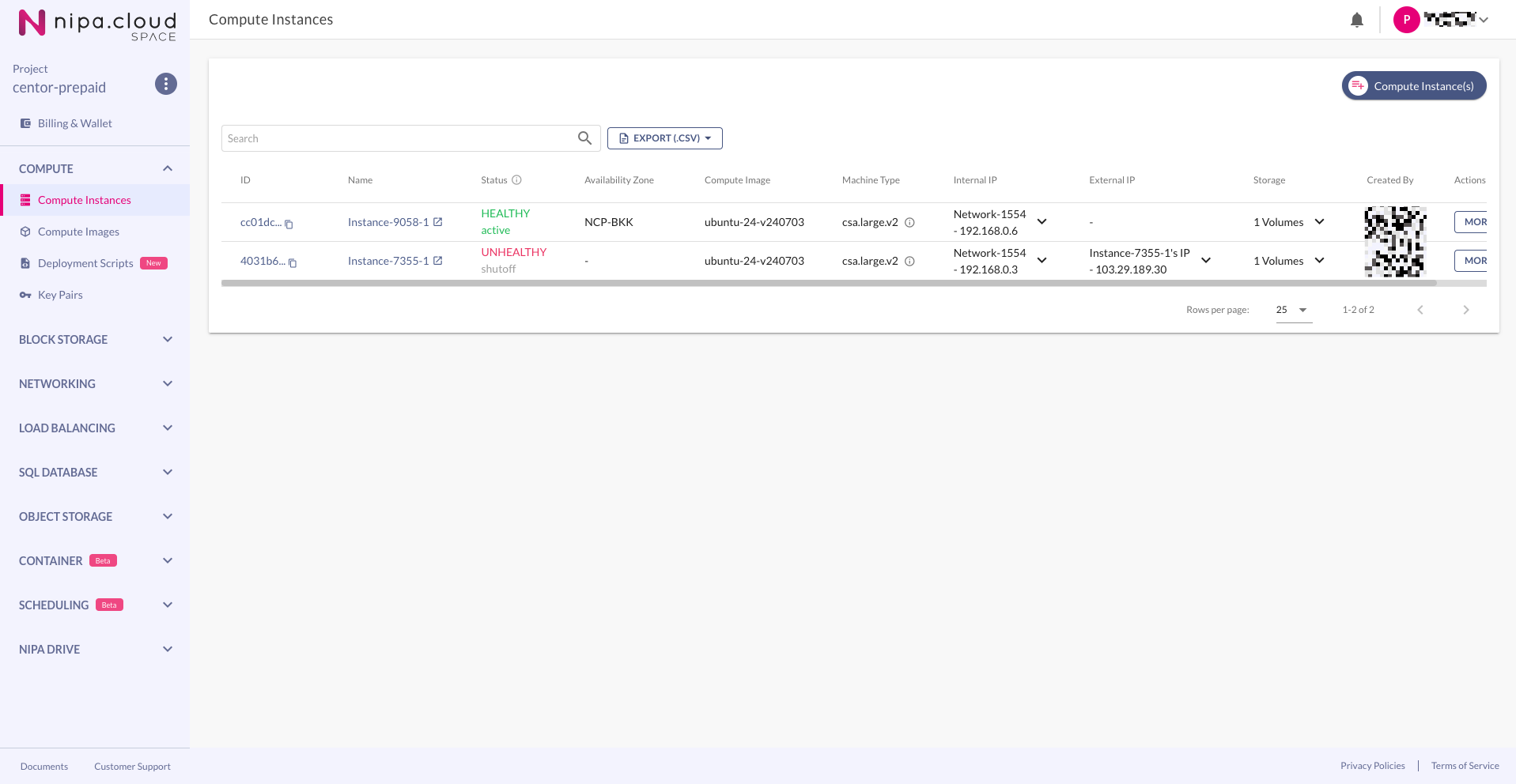This screenshot has width=1516, height=784.
Task: Open the notifications bell
Action: [1357, 20]
